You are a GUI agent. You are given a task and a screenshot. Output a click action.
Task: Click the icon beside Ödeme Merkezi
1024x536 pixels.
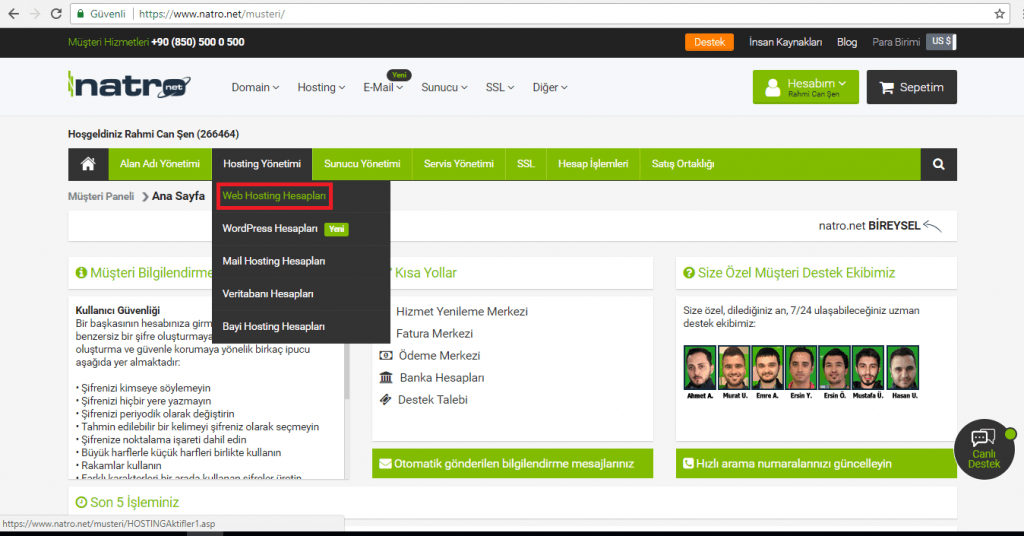386,355
